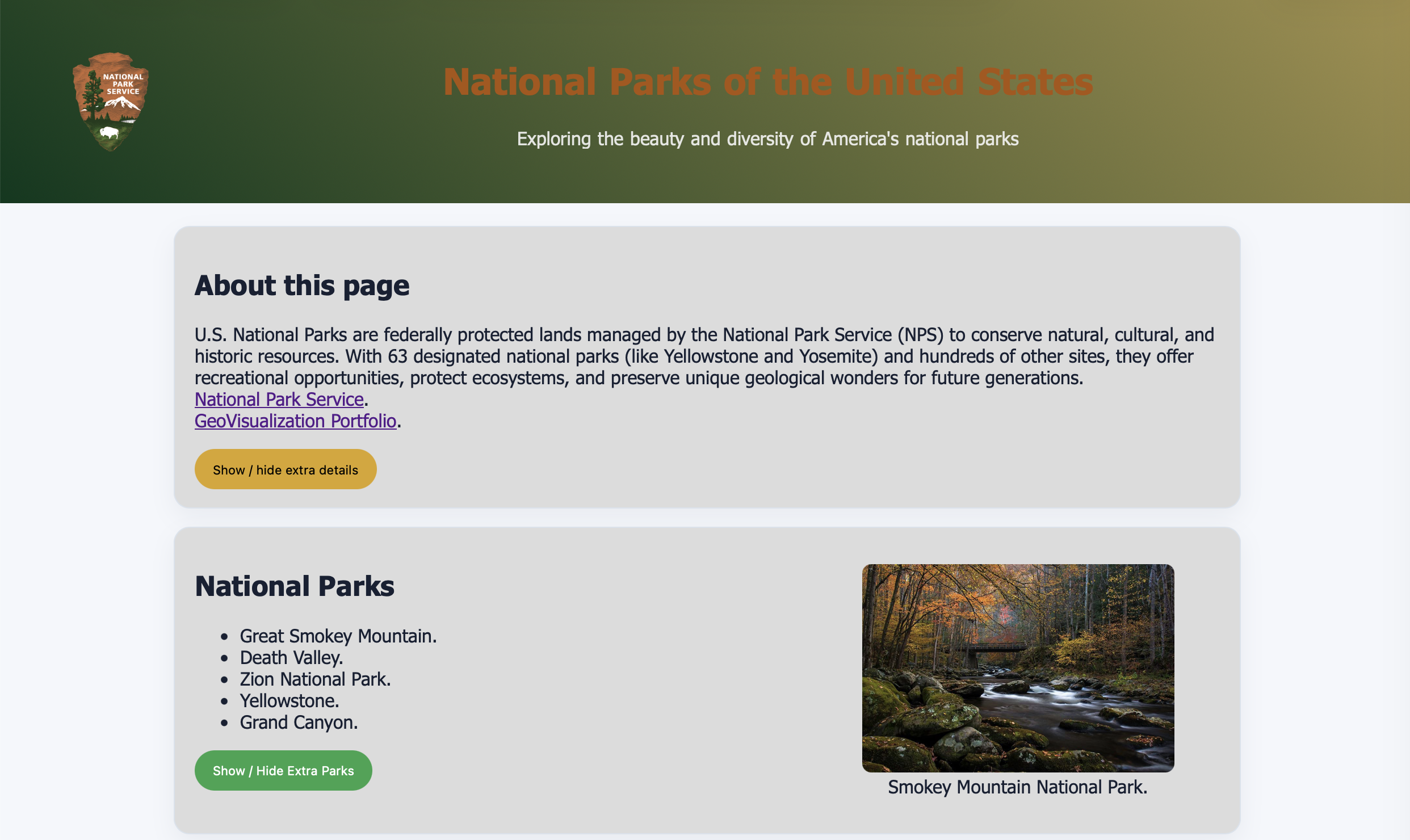Click the Show / Hide Extra Parks button
This screenshot has width=1410, height=840.
283,770
